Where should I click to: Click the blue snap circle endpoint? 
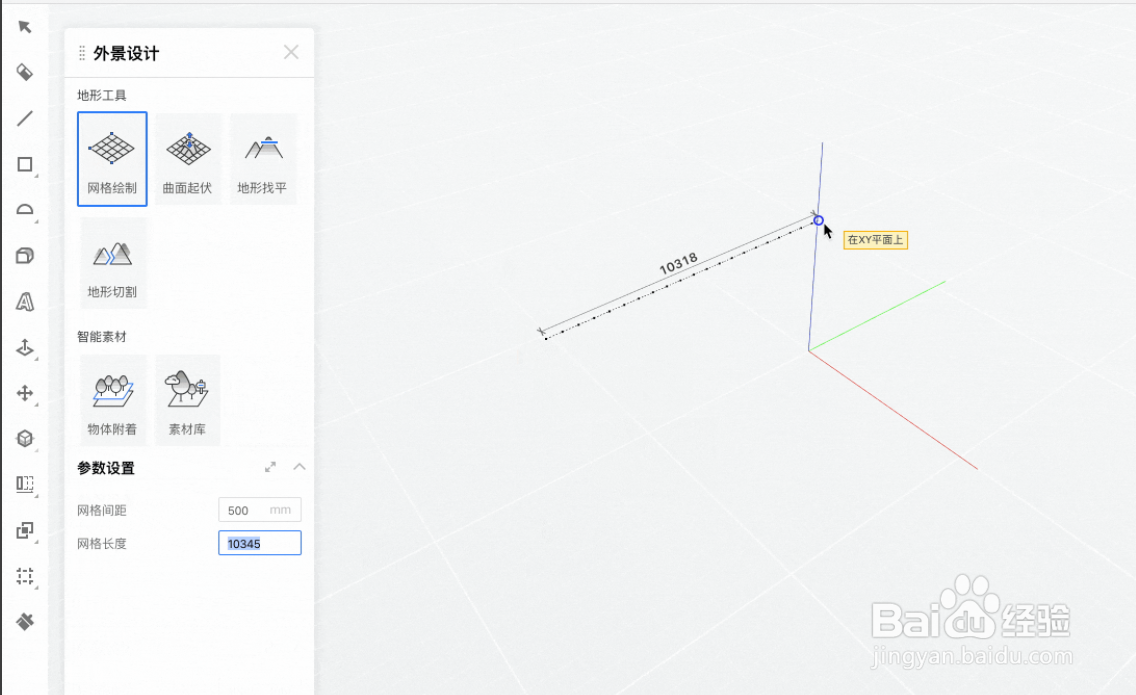coord(818,220)
